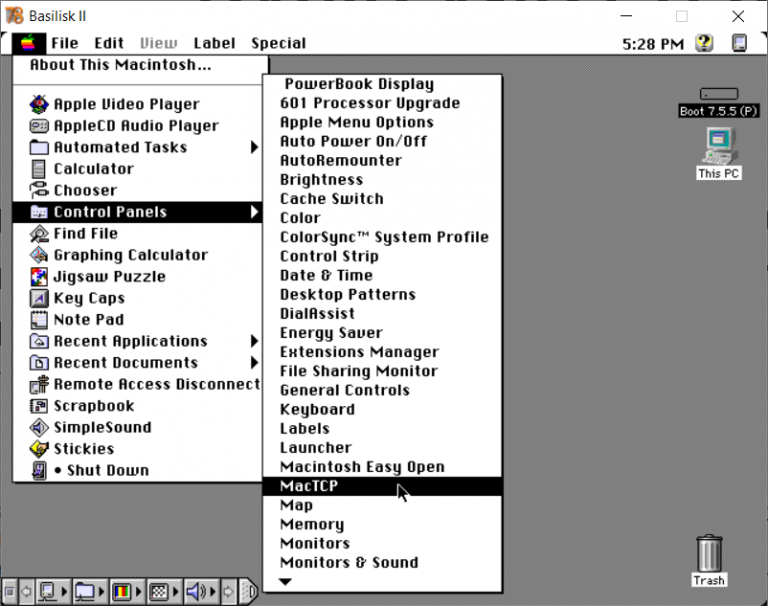Open Launcher control panel
Image resolution: width=768 pixels, height=606 pixels.
[382, 448]
